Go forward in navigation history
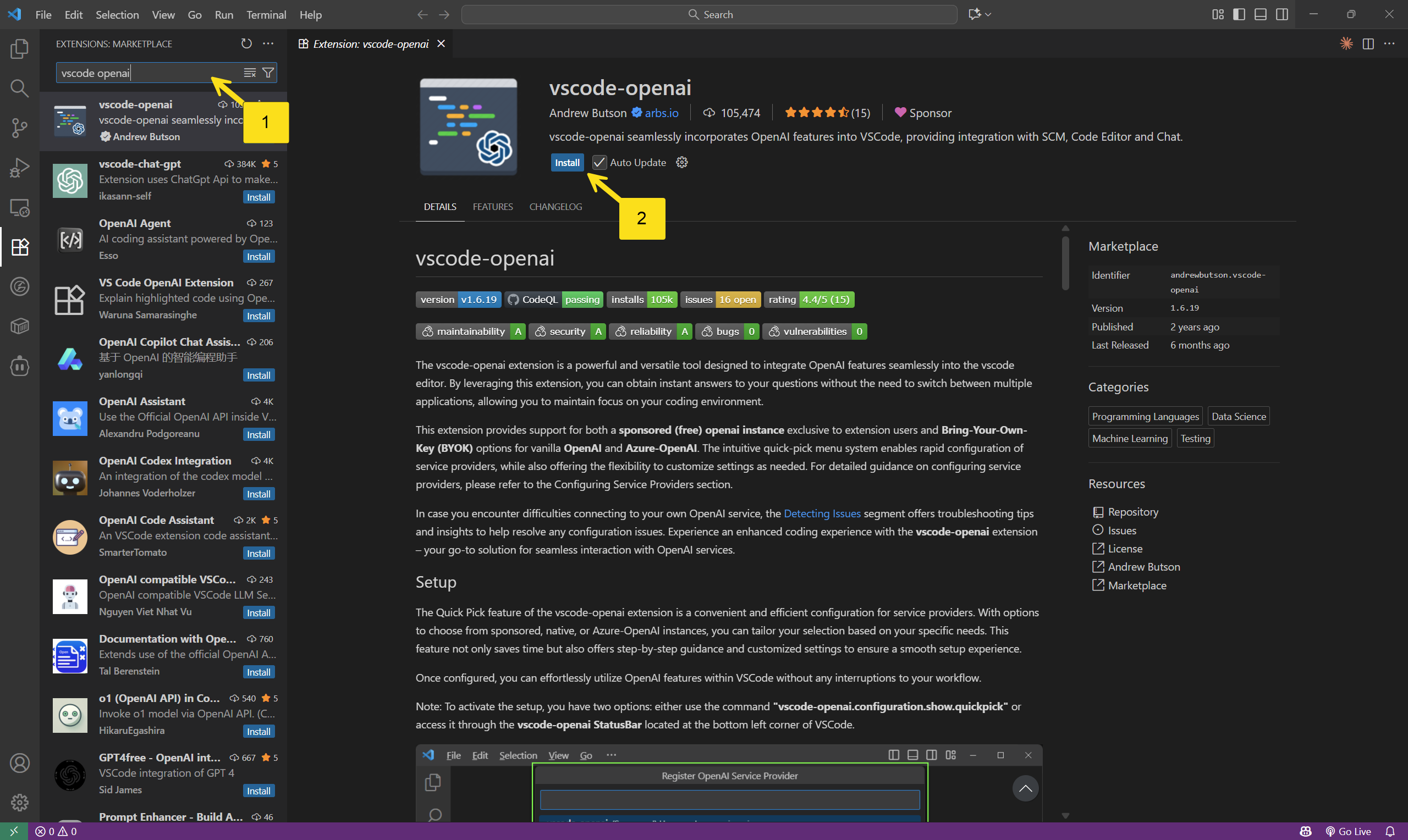 click(444, 15)
